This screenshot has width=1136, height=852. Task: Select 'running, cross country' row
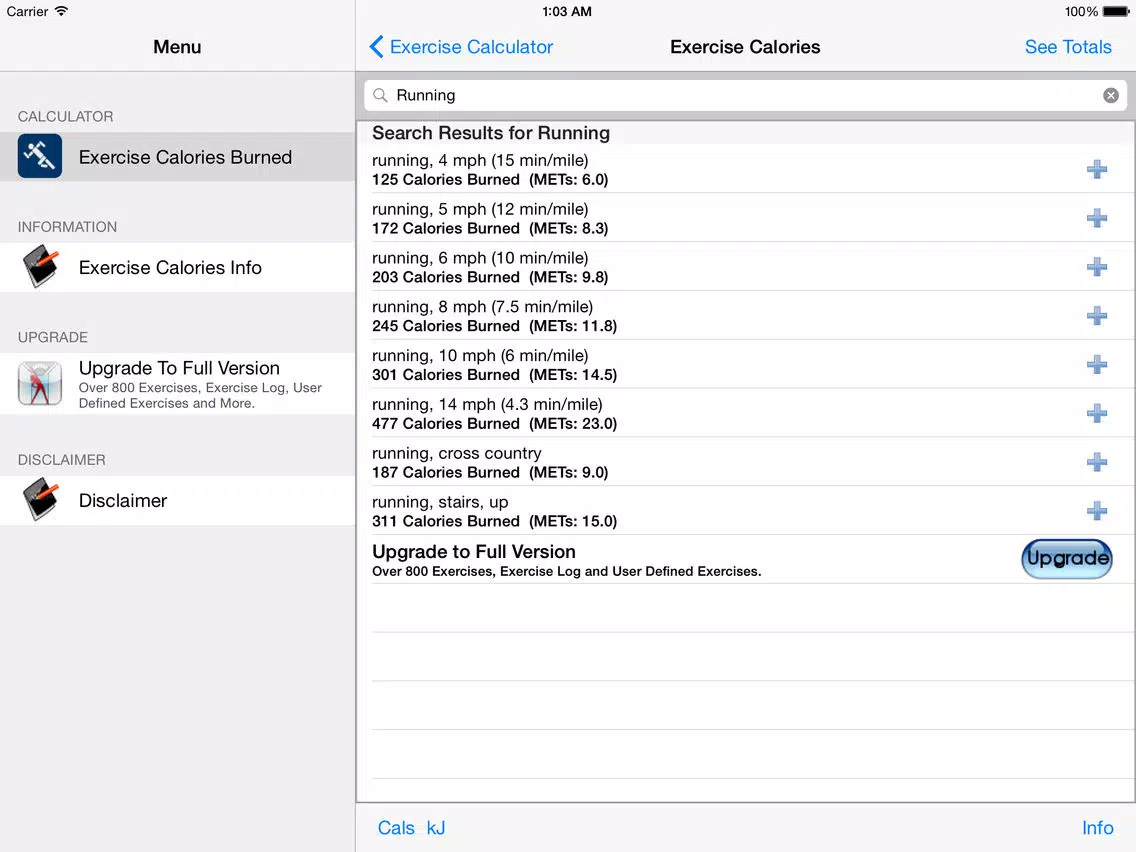(746, 462)
